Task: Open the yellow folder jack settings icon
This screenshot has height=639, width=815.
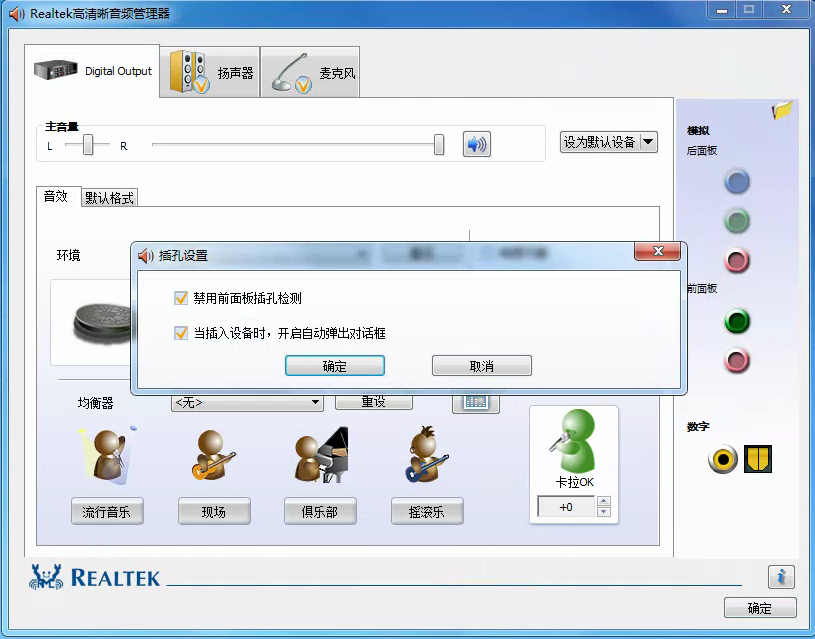Action: pos(782,110)
